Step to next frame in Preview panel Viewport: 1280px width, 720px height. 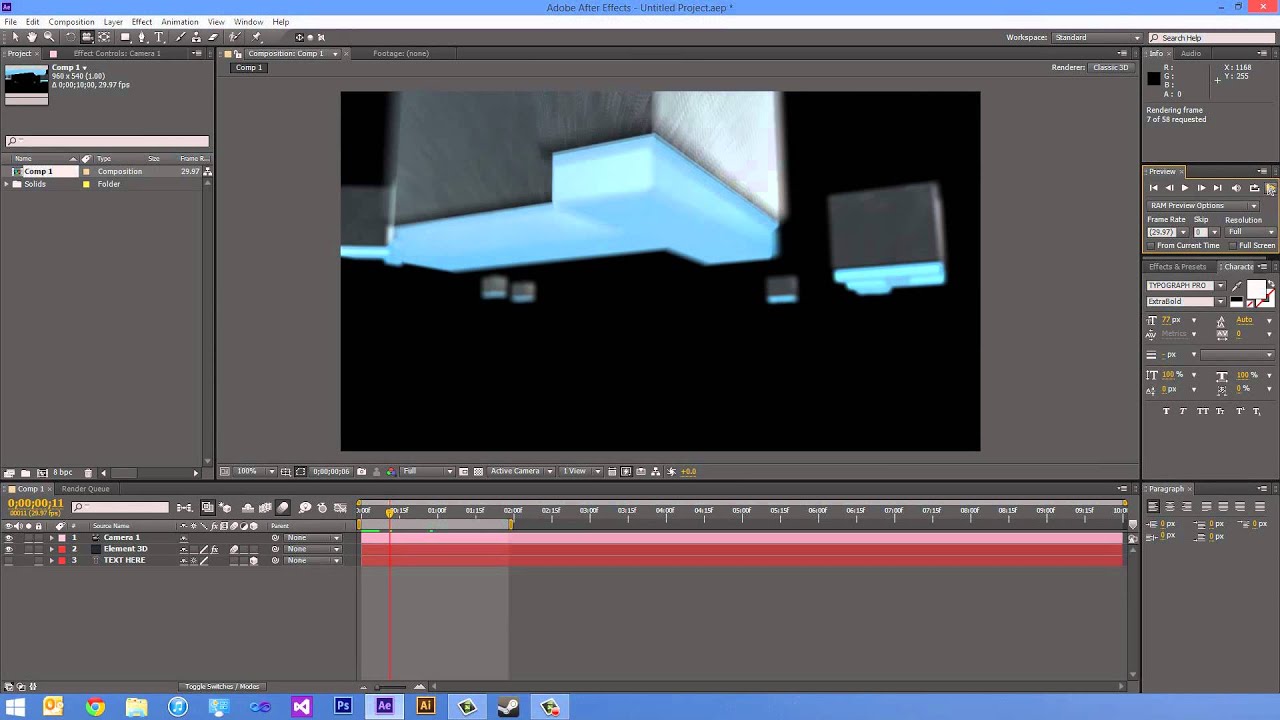pyautogui.click(x=1201, y=188)
